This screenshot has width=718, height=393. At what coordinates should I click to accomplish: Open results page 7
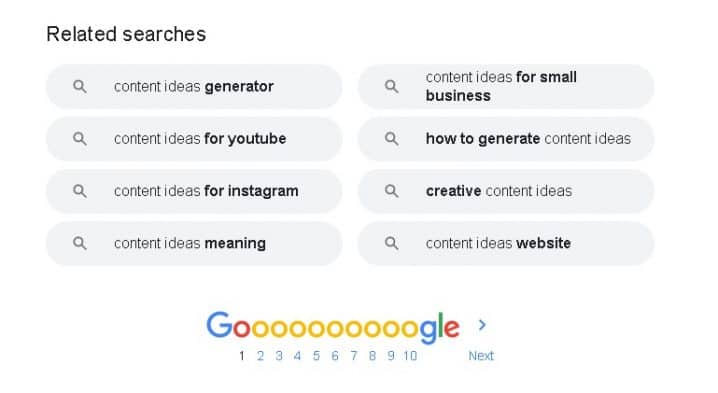354,355
